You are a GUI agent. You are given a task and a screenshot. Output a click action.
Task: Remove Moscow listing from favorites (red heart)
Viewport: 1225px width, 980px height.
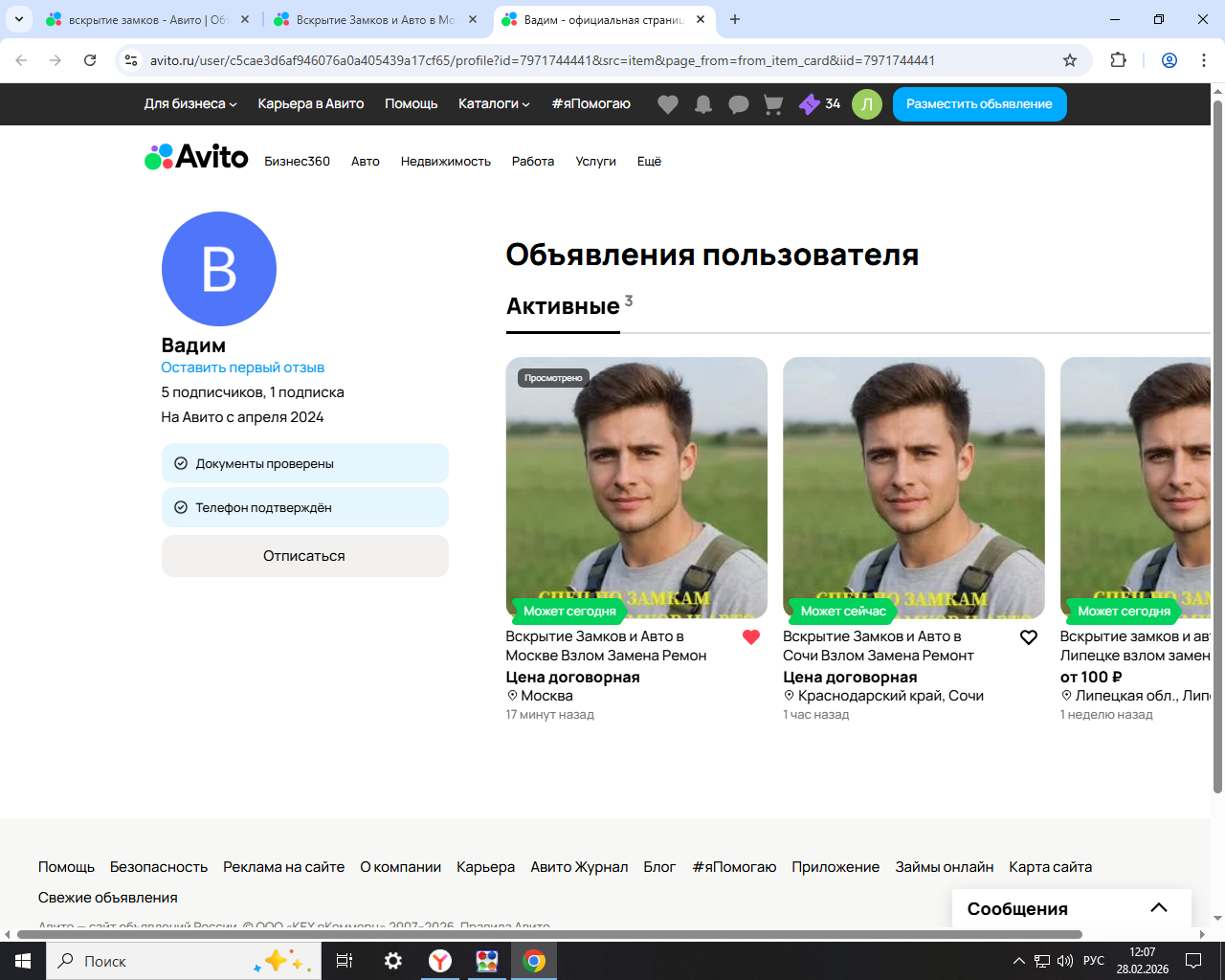[751, 637]
